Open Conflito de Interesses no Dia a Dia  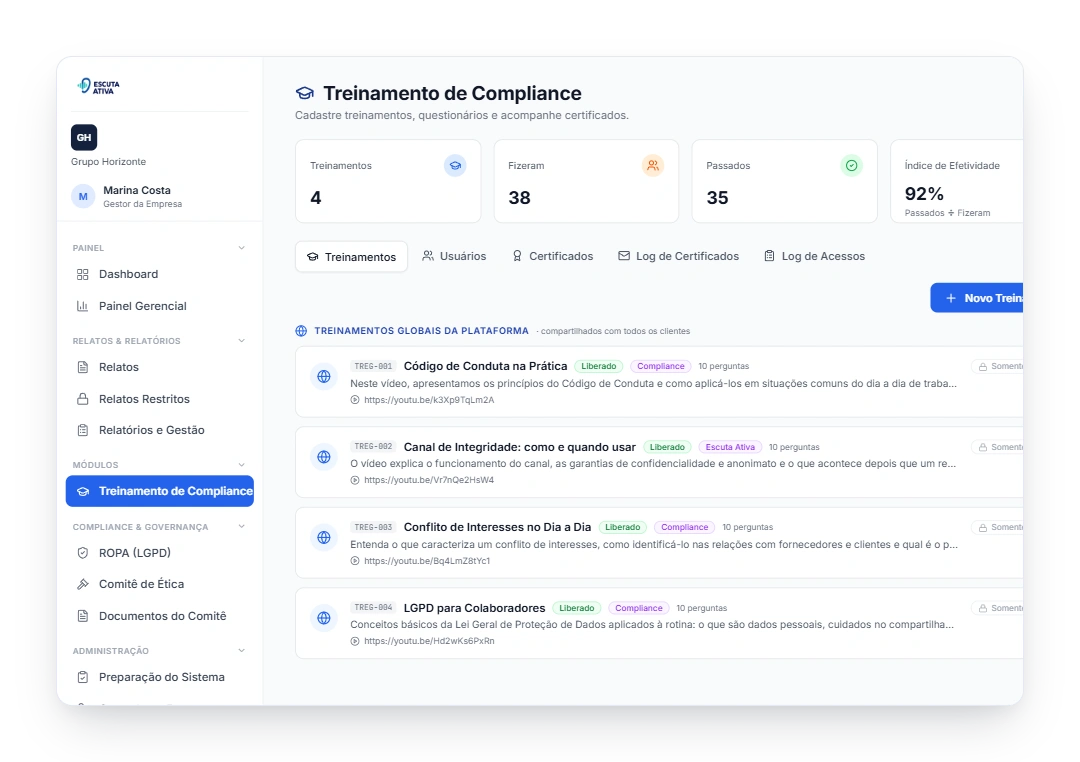click(497, 527)
